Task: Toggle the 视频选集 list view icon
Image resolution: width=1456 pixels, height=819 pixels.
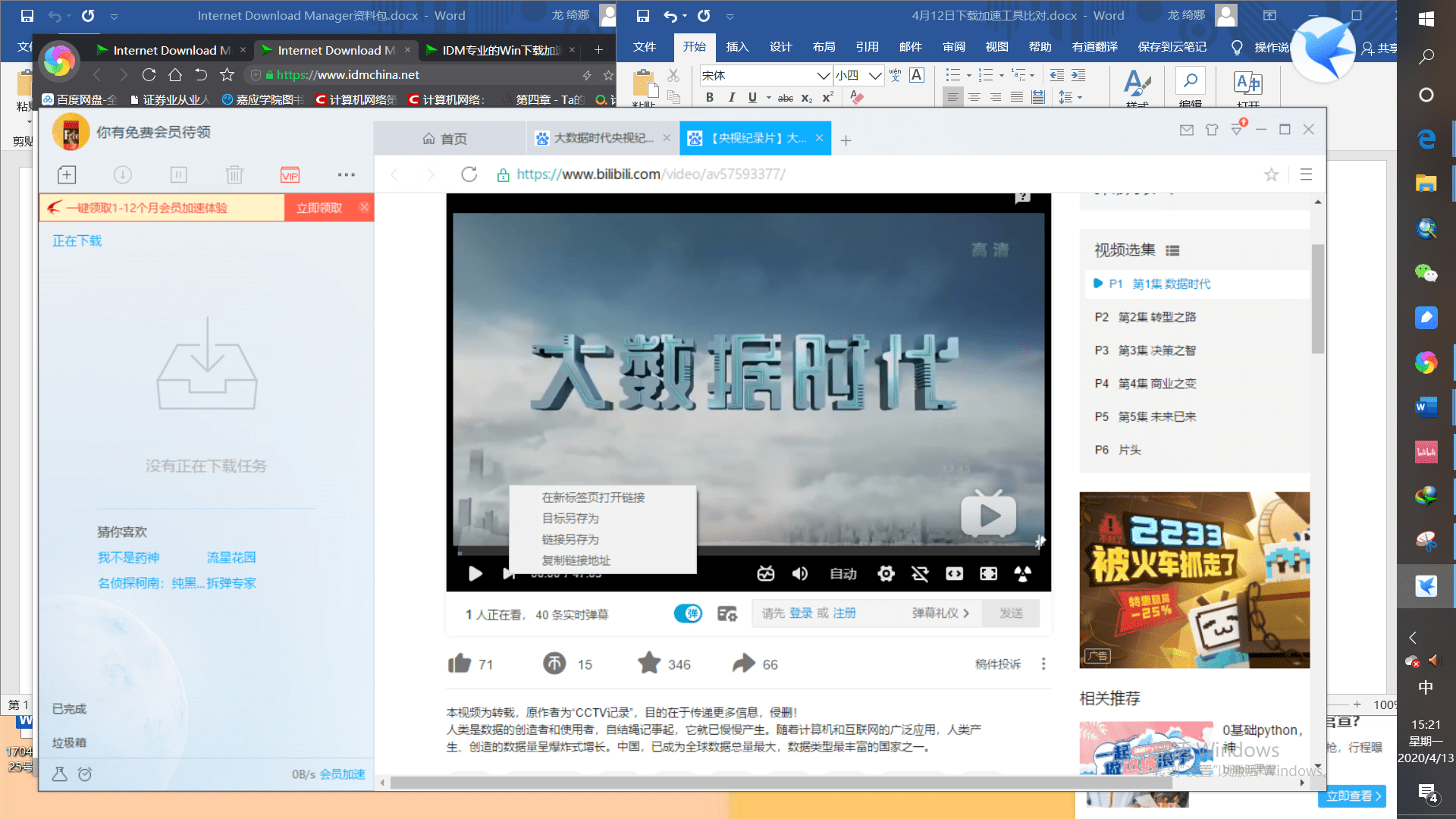Action: [x=1172, y=251]
